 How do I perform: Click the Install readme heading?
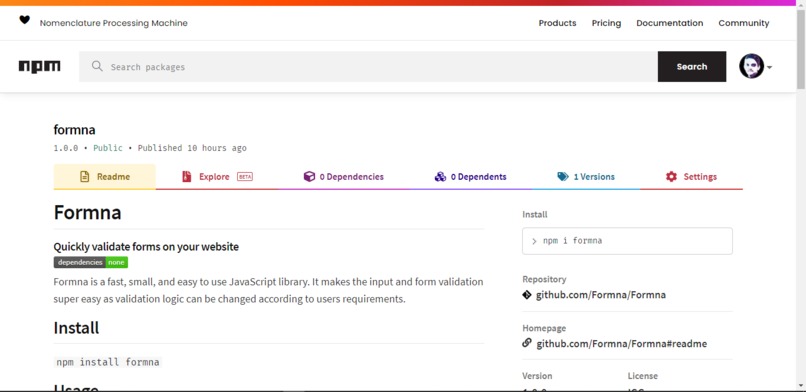tap(76, 328)
